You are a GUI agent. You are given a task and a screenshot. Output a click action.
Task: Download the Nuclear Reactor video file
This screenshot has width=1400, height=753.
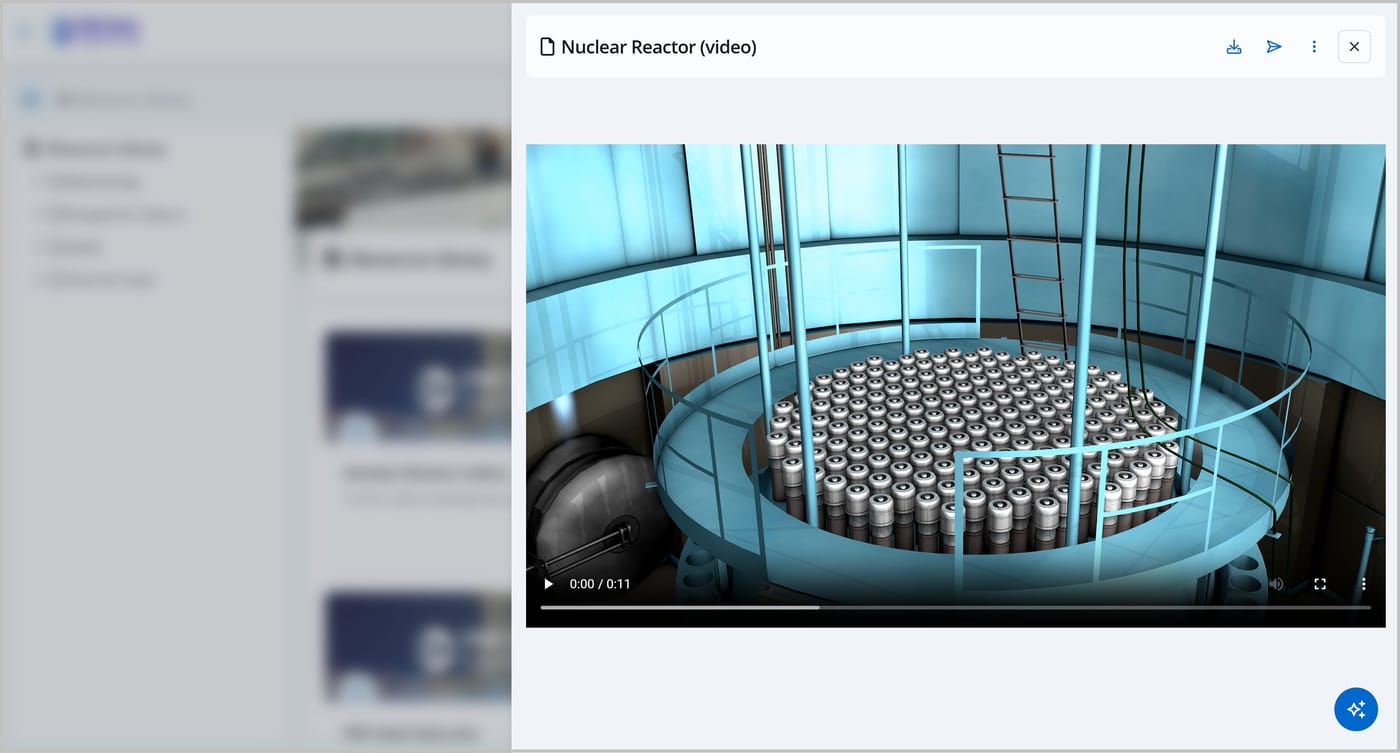click(1234, 47)
